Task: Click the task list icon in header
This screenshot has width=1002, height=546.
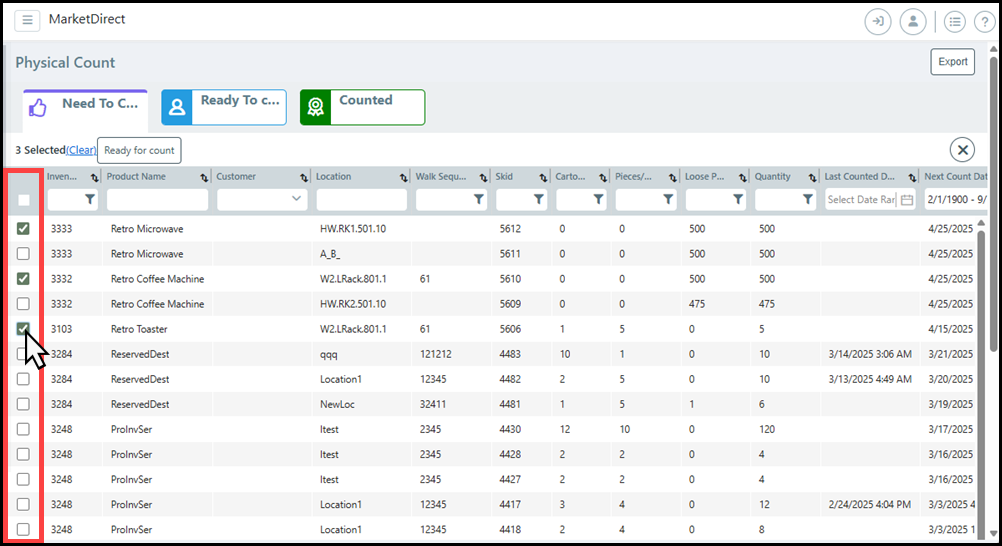Action: pos(955,22)
